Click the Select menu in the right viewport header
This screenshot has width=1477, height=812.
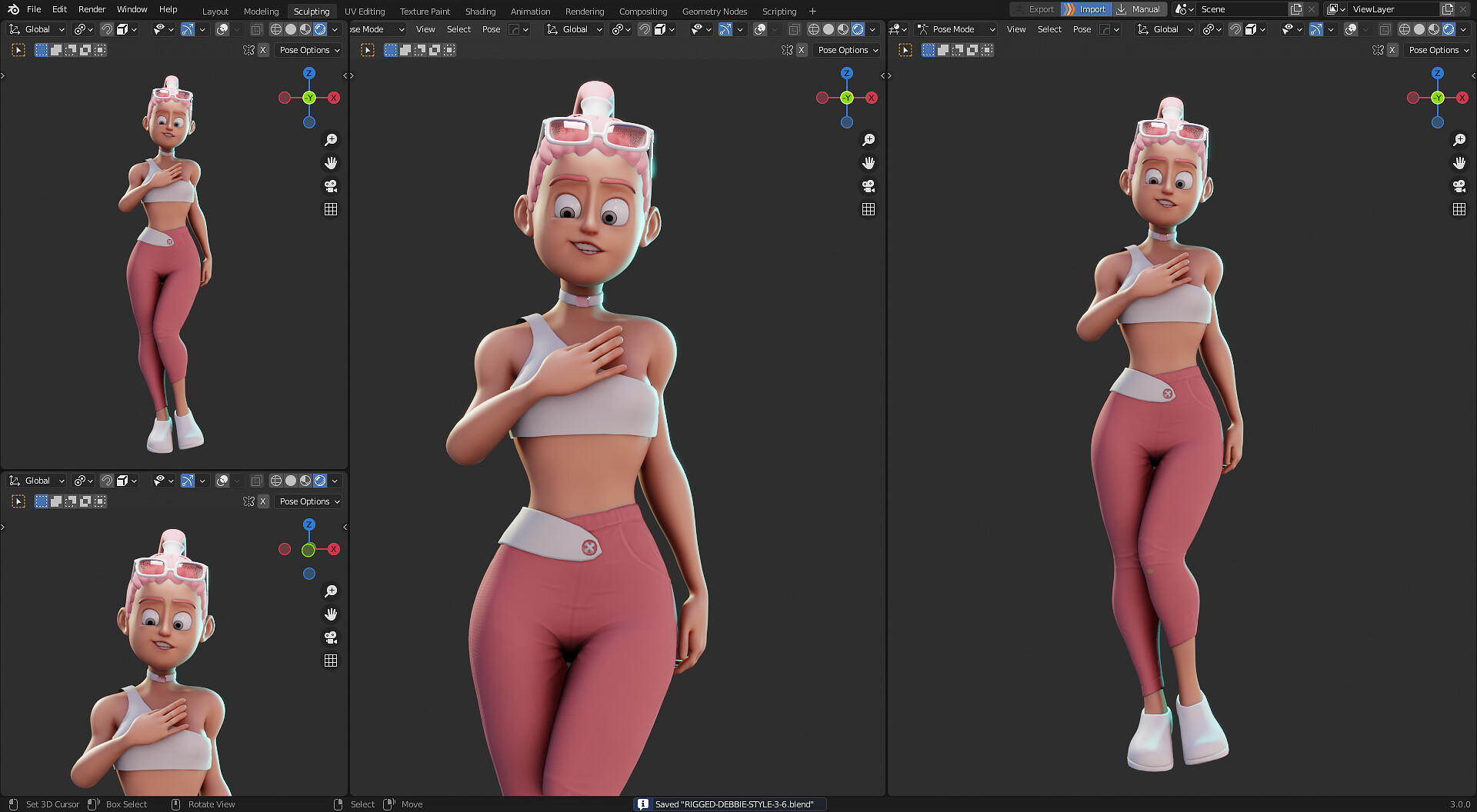point(1049,29)
